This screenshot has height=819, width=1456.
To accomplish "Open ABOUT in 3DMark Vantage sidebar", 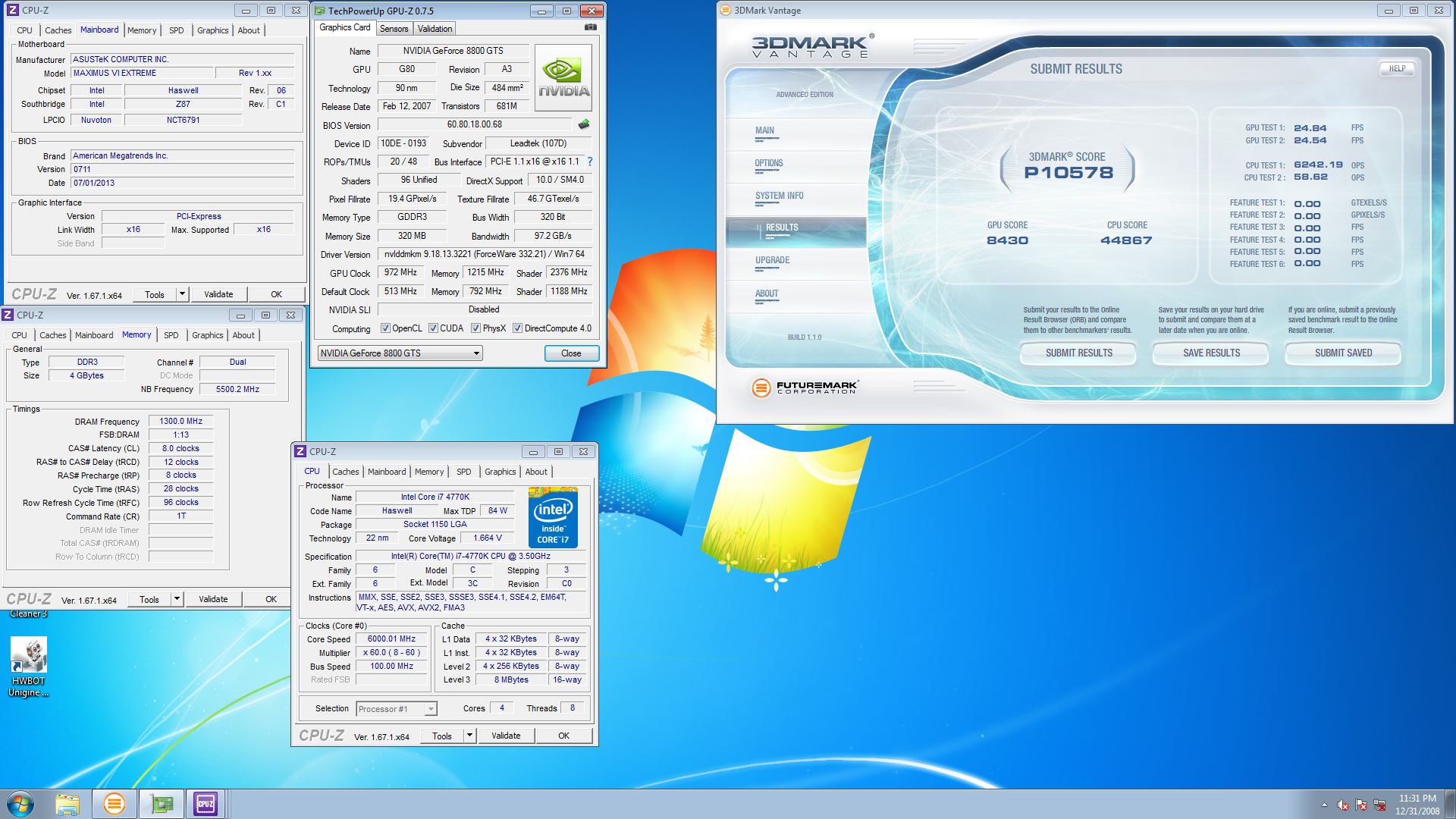I will click(796, 297).
